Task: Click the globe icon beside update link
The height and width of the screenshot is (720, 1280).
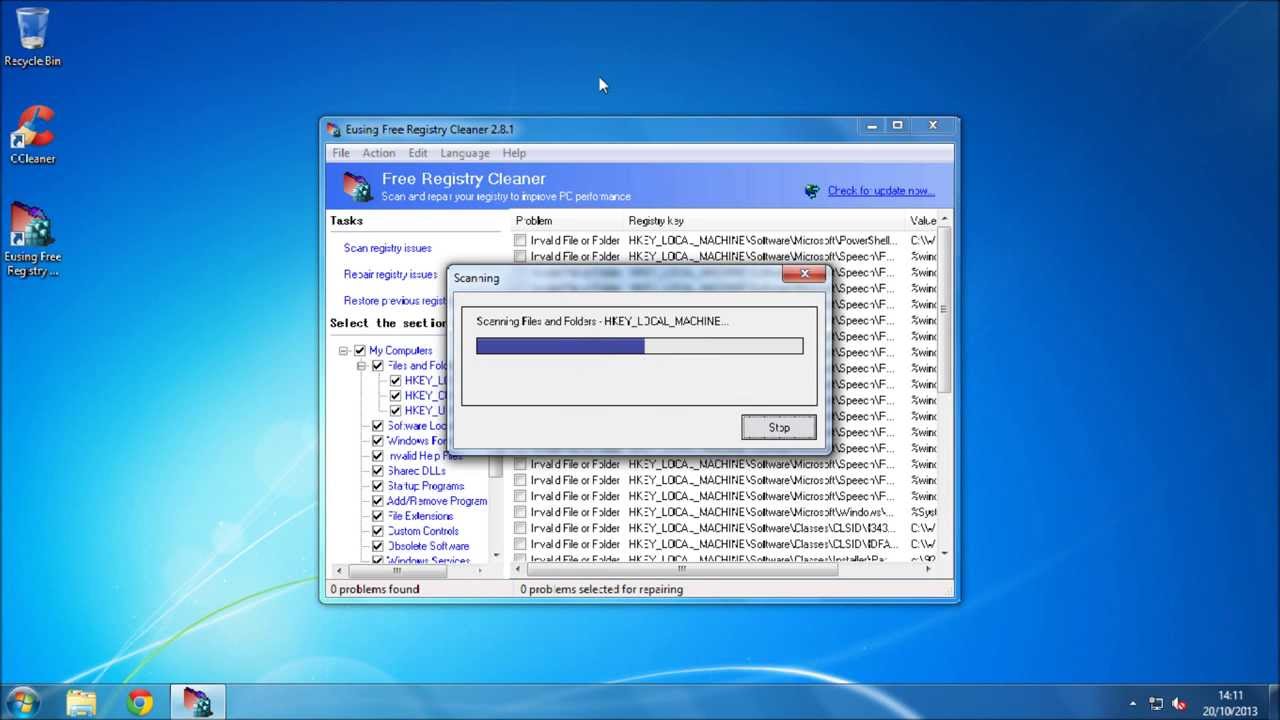Action: tap(812, 191)
